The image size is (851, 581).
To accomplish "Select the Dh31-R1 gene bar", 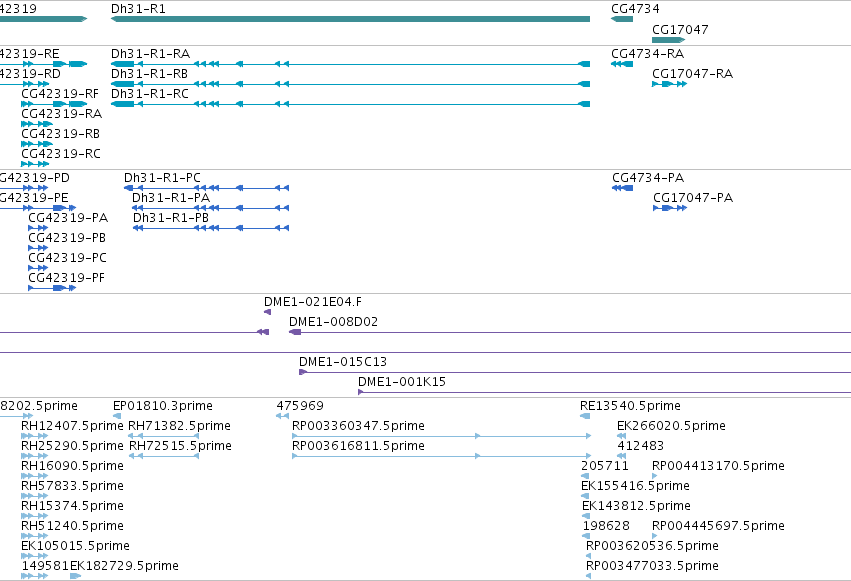I will click(x=350, y=19).
